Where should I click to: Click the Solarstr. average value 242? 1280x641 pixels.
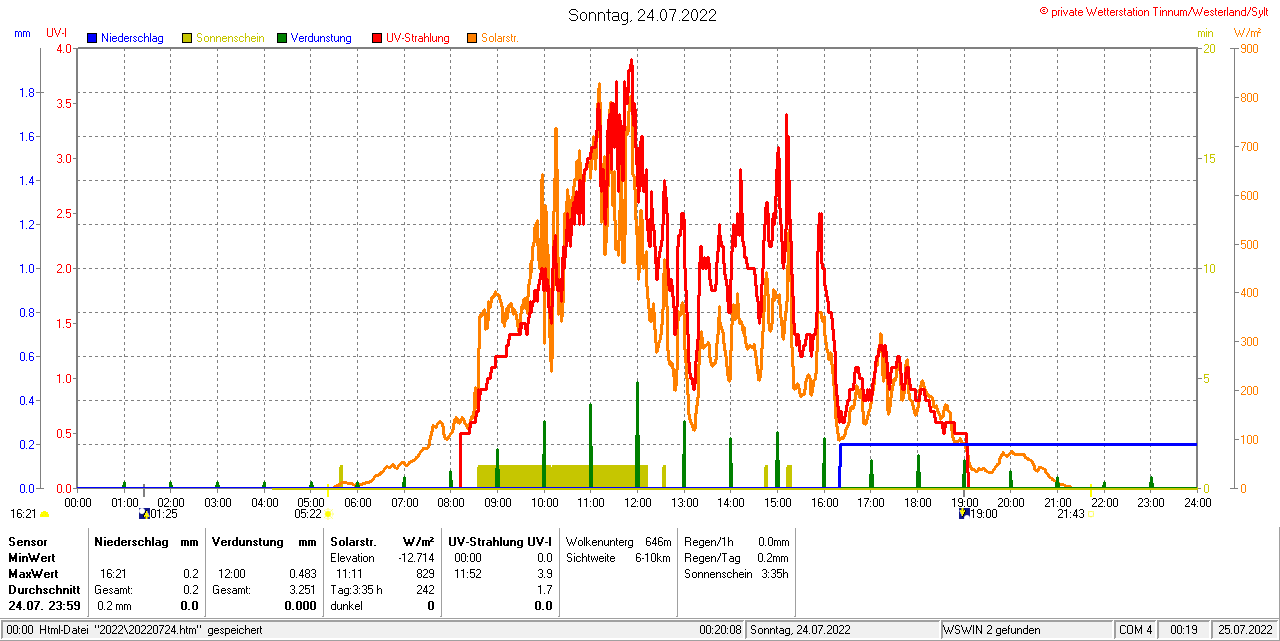pyautogui.click(x=425, y=590)
